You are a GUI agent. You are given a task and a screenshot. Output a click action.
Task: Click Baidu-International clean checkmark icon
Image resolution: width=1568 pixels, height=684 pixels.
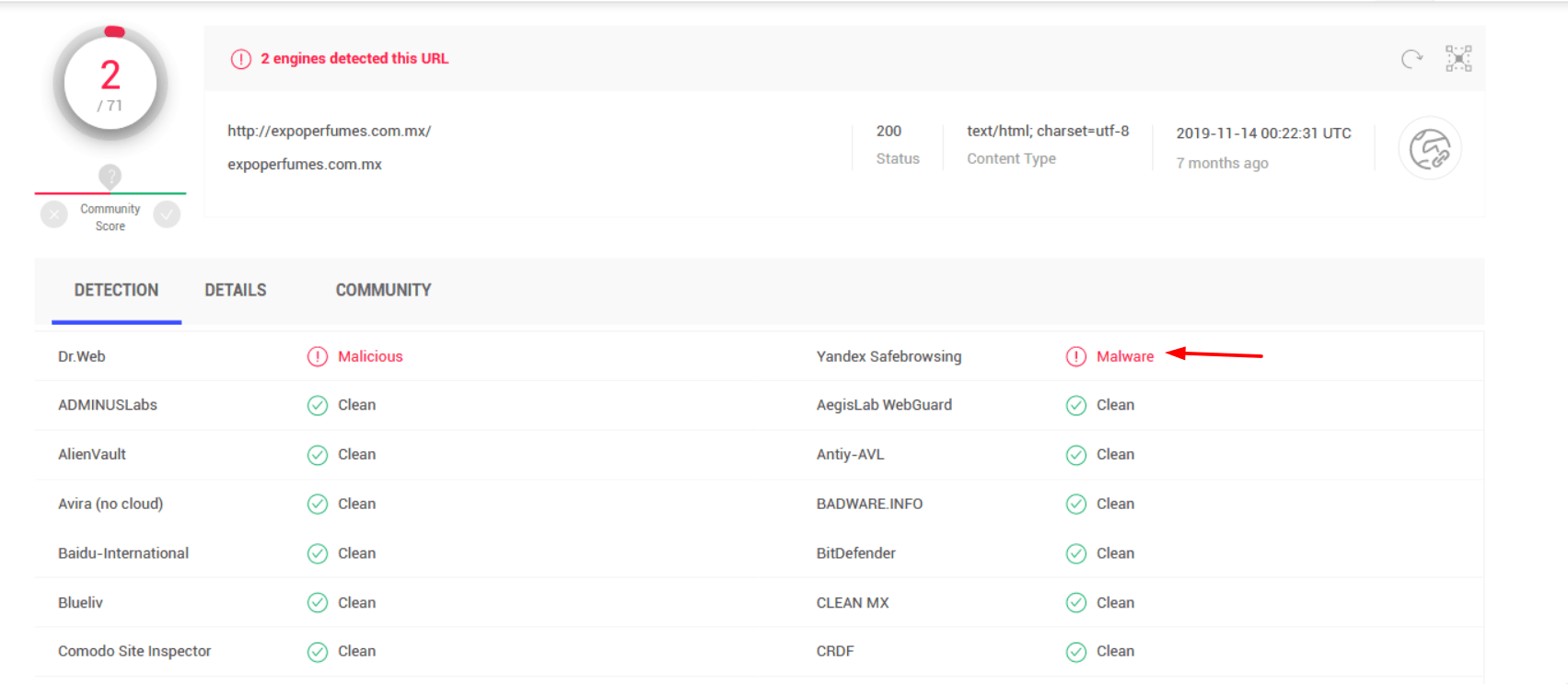coord(318,553)
